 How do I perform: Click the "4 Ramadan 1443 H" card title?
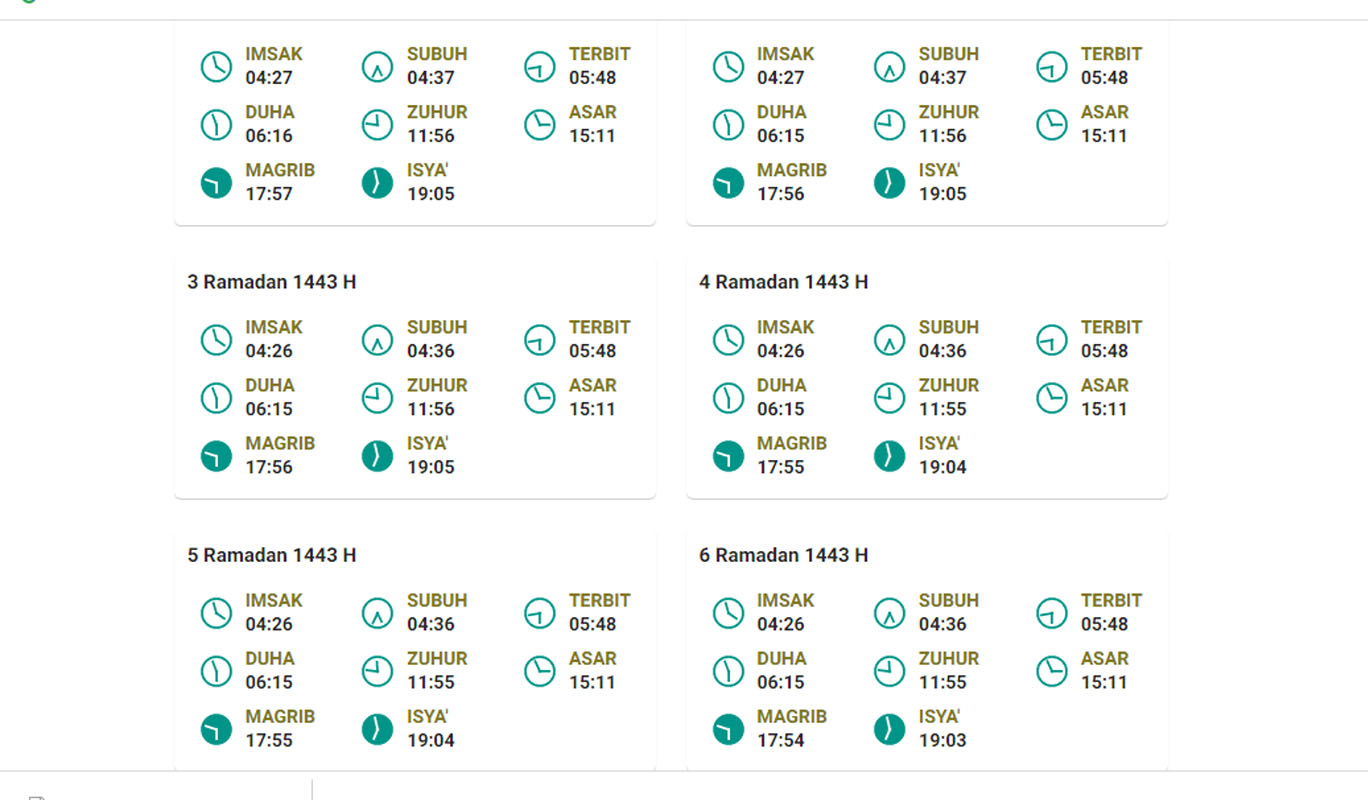(x=783, y=282)
